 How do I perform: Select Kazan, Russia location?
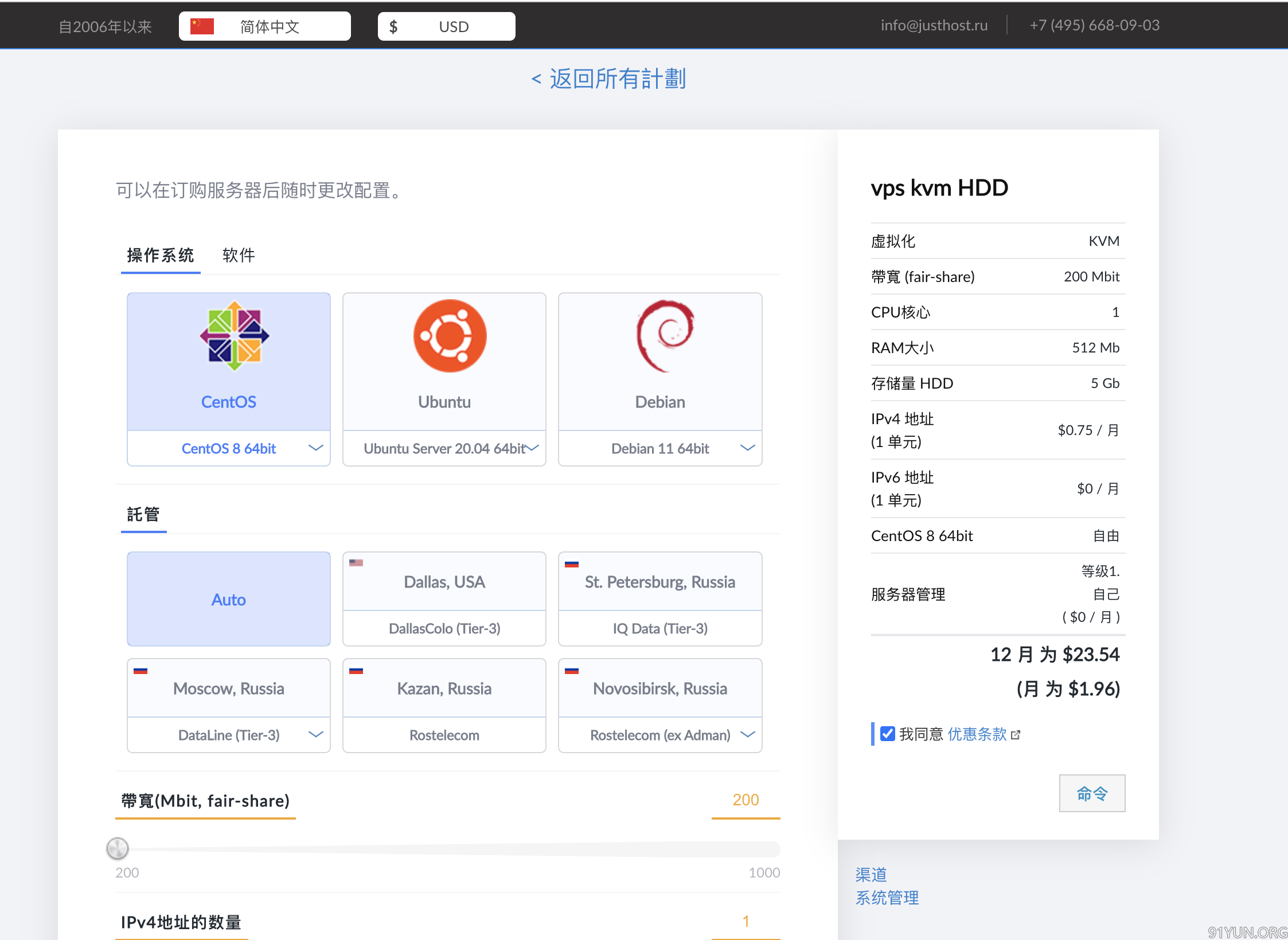click(444, 688)
